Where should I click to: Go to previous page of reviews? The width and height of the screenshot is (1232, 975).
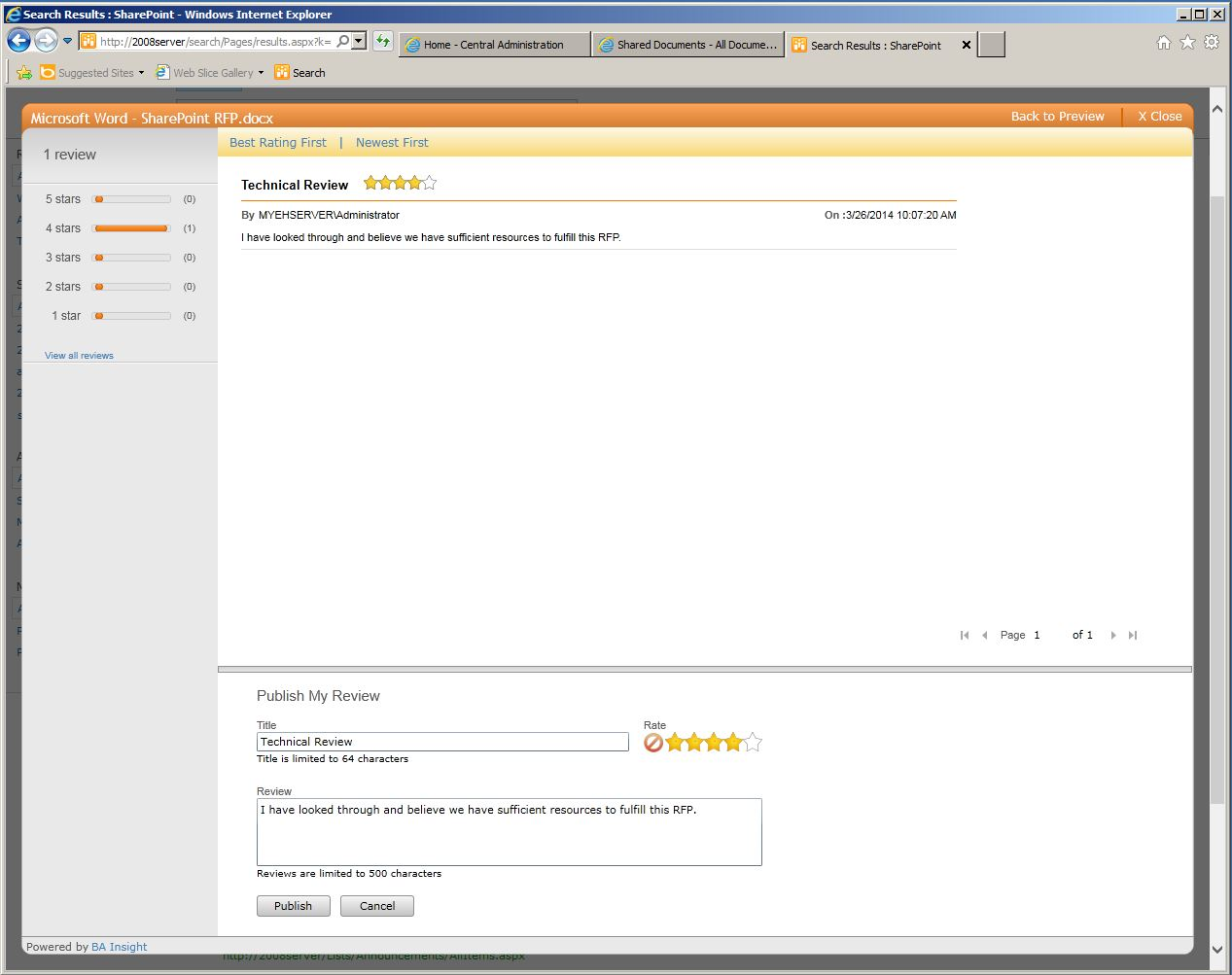(984, 635)
